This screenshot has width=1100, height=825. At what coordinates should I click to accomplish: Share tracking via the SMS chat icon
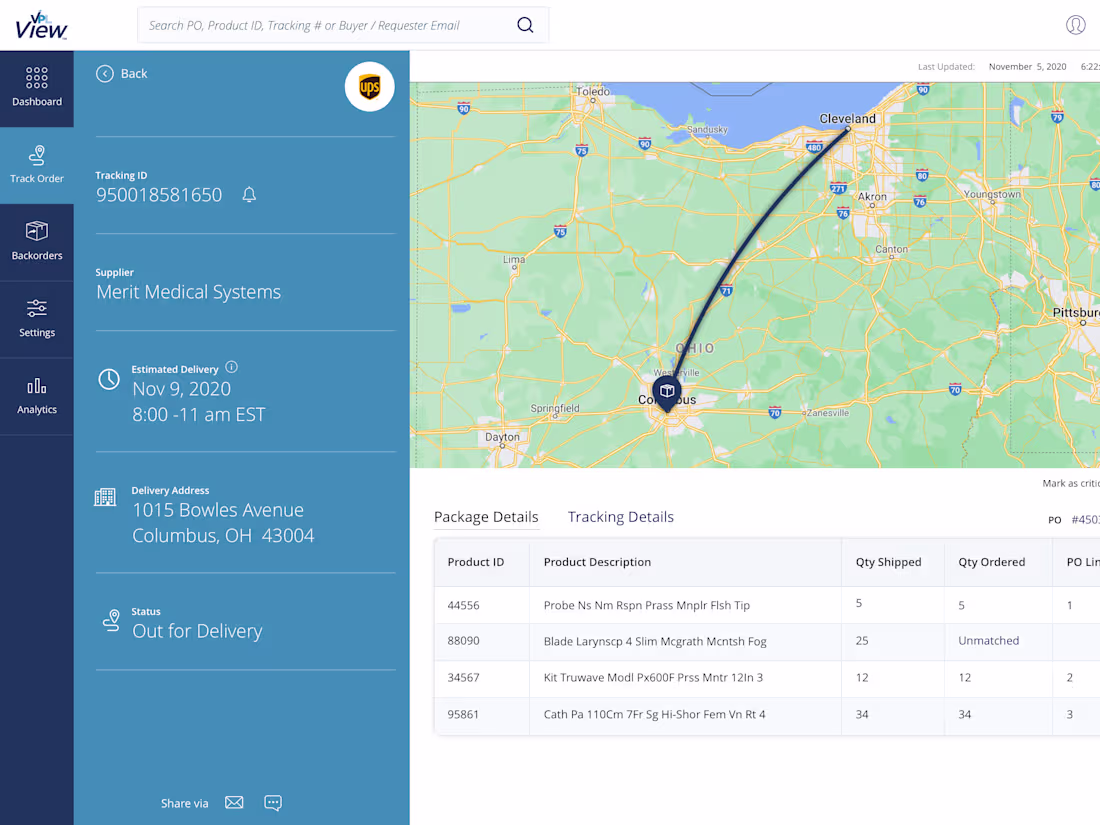(x=273, y=802)
